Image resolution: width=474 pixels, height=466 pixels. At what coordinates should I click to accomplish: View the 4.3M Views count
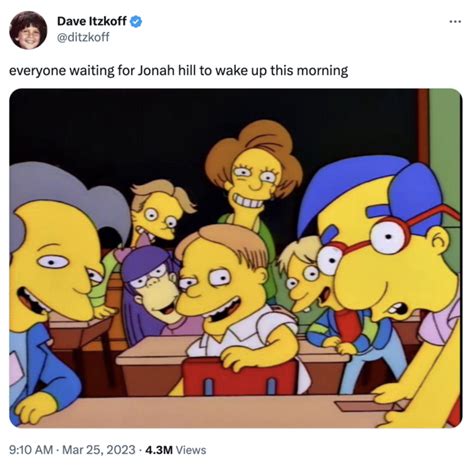[x=176, y=450]
